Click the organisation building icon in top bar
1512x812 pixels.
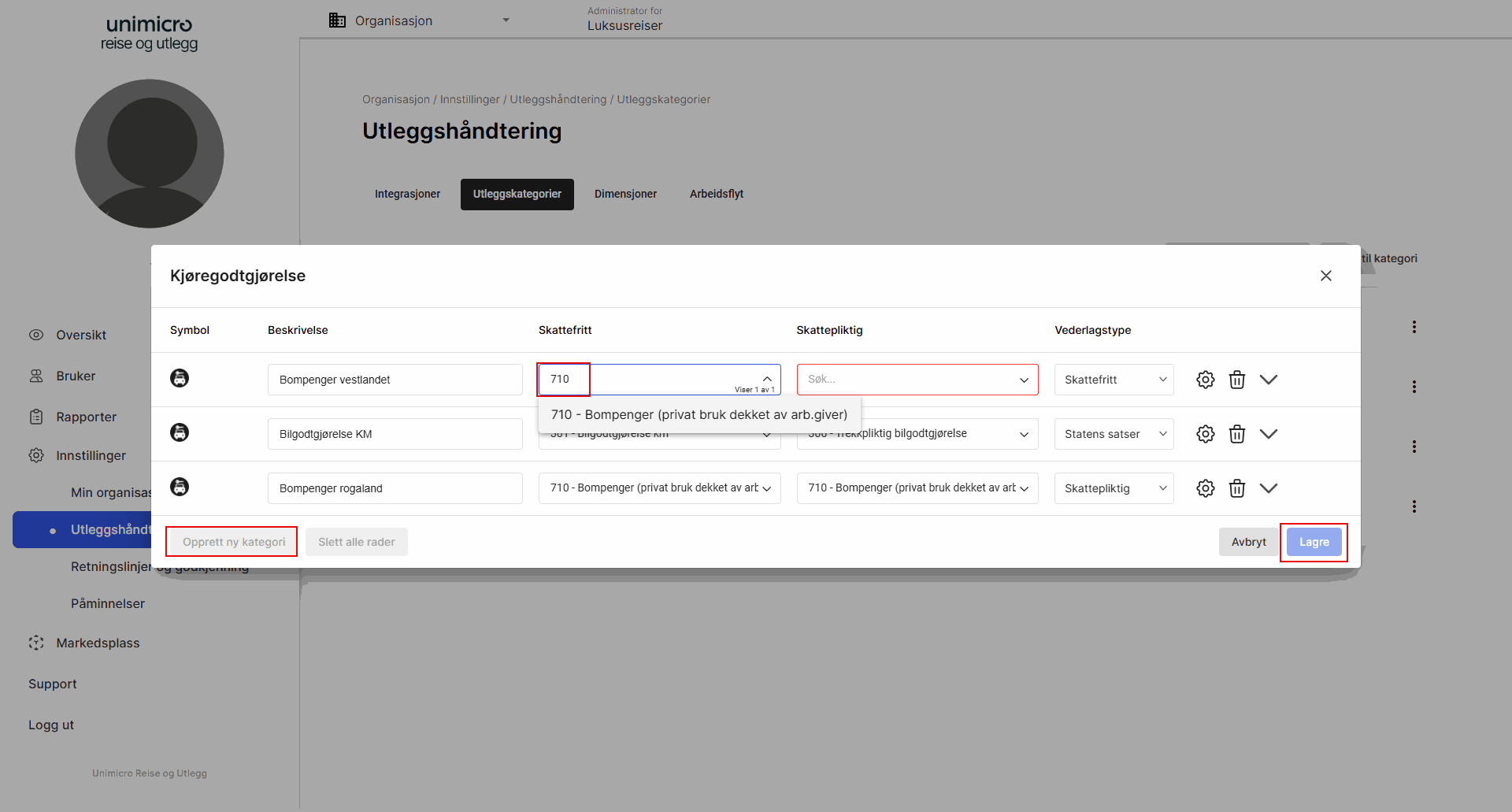click(337, 20)
